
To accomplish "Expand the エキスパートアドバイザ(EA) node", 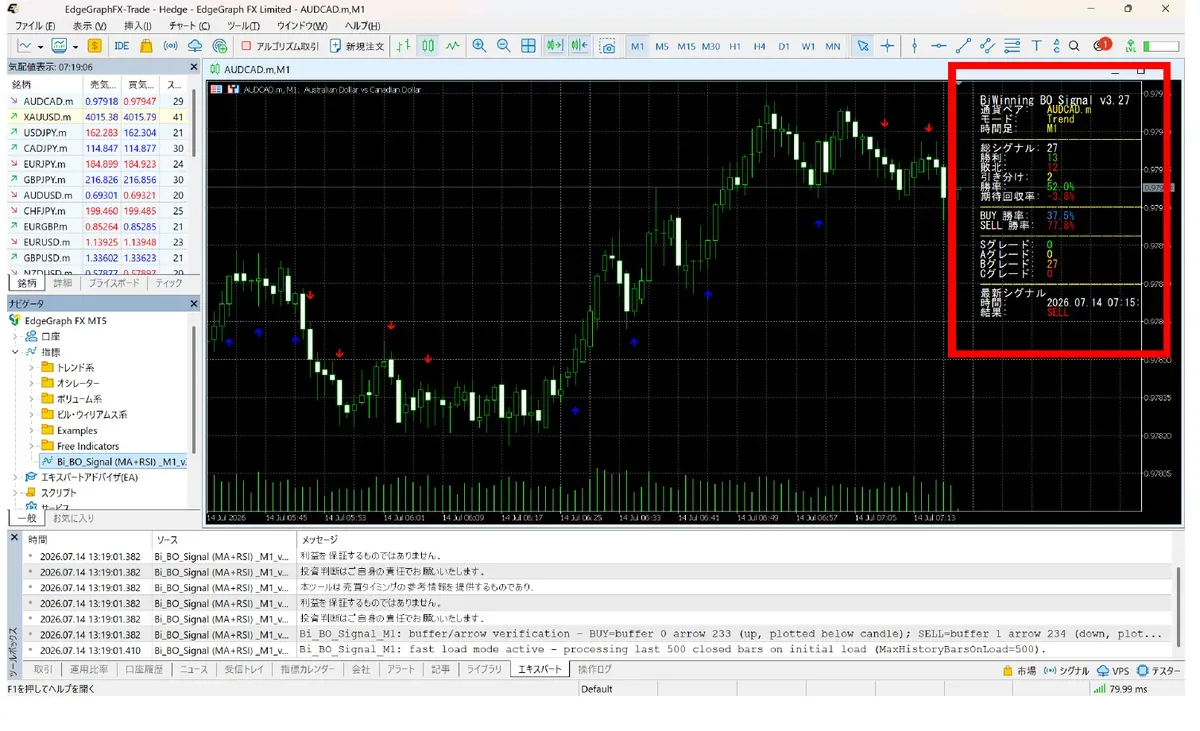I will pyautogui.click(x=16, y=477).
